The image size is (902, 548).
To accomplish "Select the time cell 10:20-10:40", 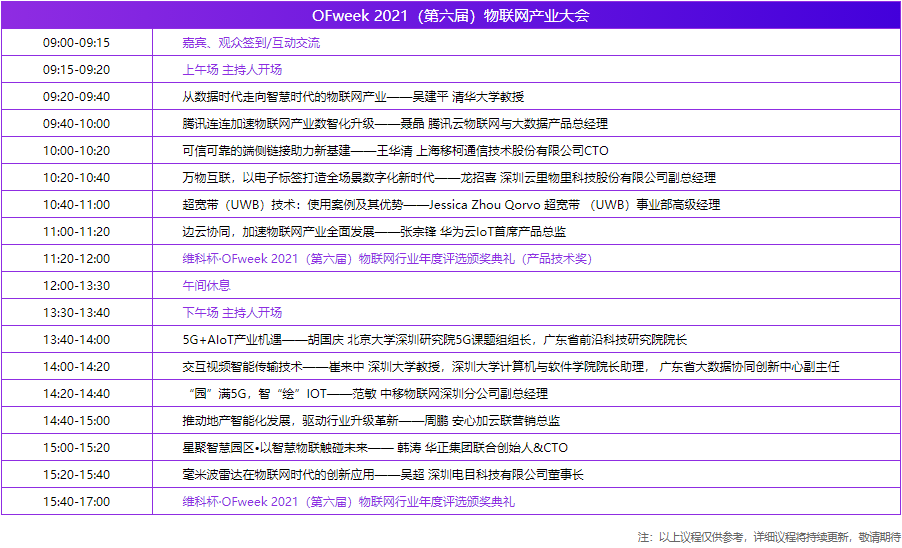I will [77, 178].
